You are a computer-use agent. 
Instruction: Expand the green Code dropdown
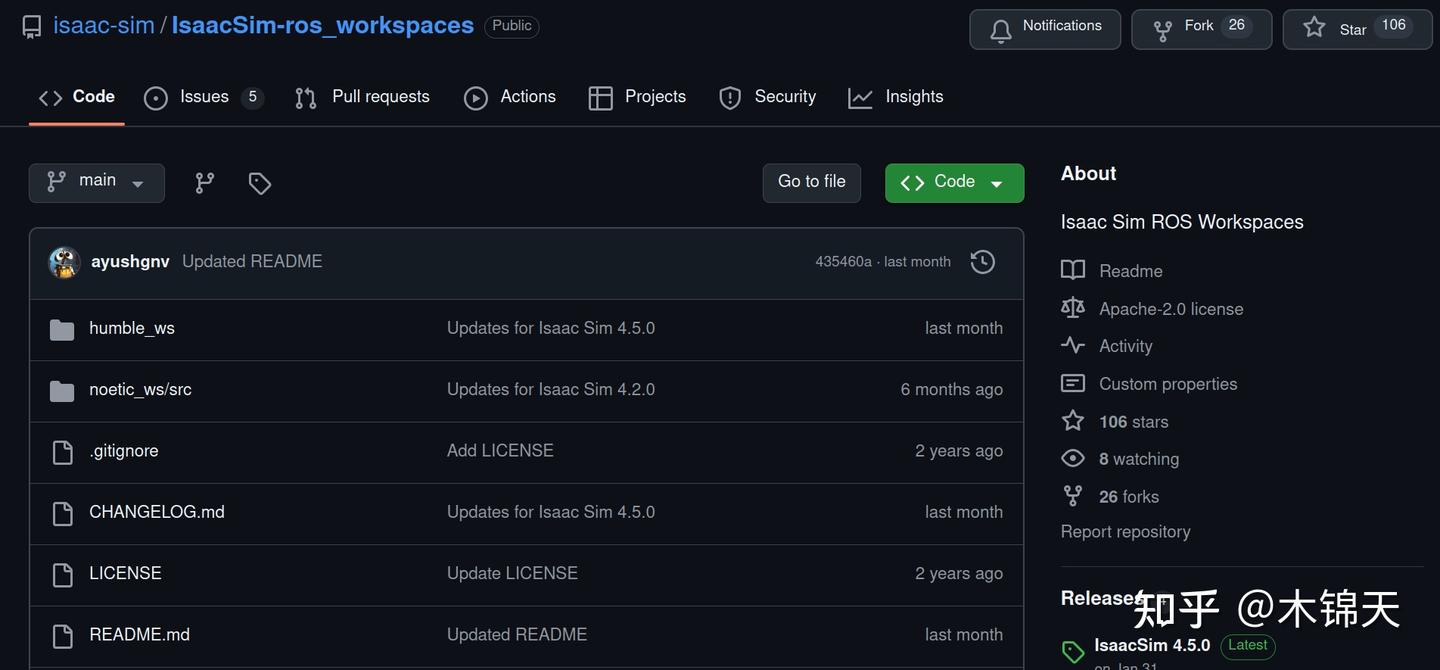955,183
